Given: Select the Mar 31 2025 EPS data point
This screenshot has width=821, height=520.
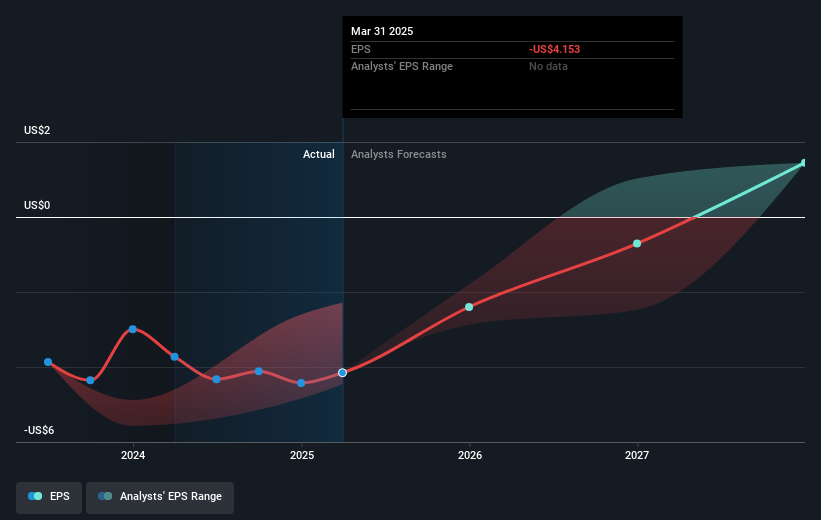Looking at the screenshot, I should point(342,373).
